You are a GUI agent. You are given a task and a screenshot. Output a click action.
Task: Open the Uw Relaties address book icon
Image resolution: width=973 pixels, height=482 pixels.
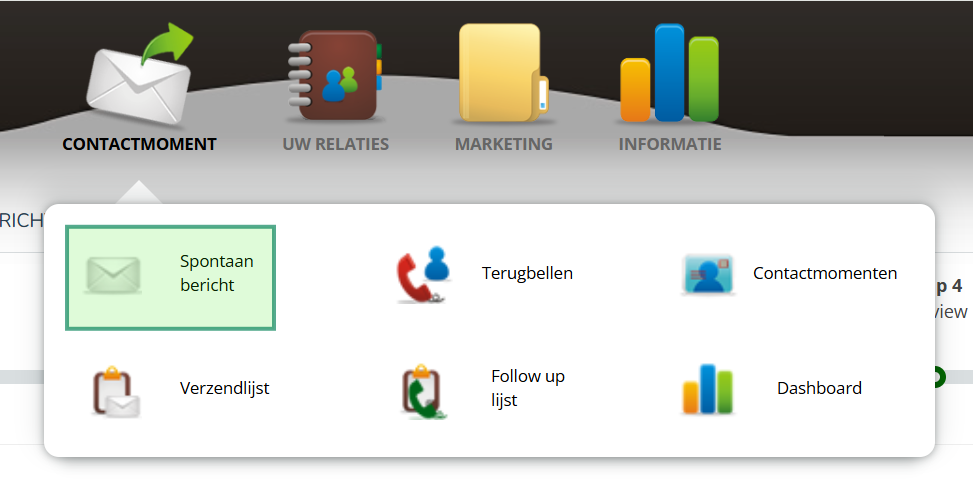335,74
